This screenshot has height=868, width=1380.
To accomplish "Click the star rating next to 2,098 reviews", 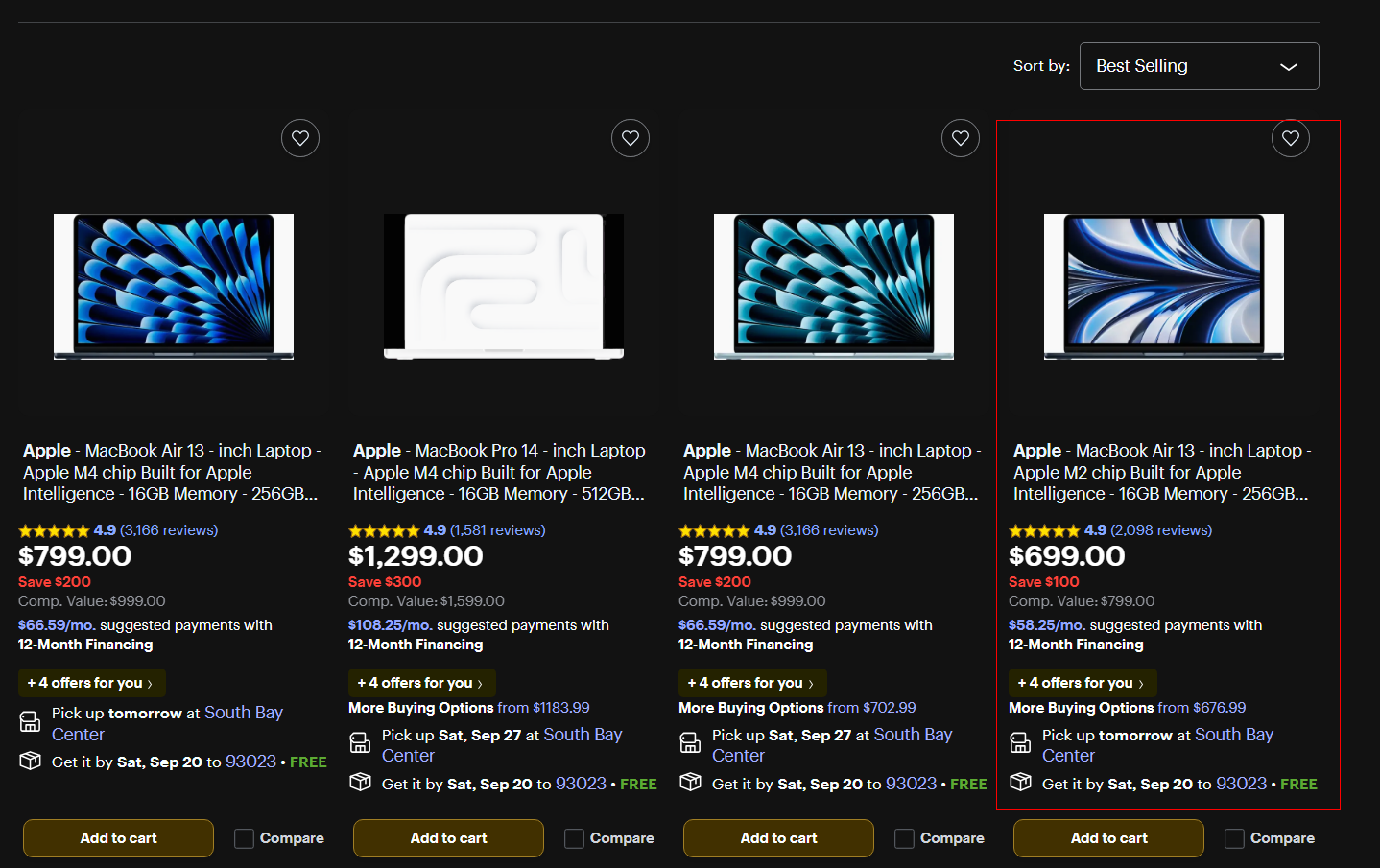I will click(x=1044, y=530).
